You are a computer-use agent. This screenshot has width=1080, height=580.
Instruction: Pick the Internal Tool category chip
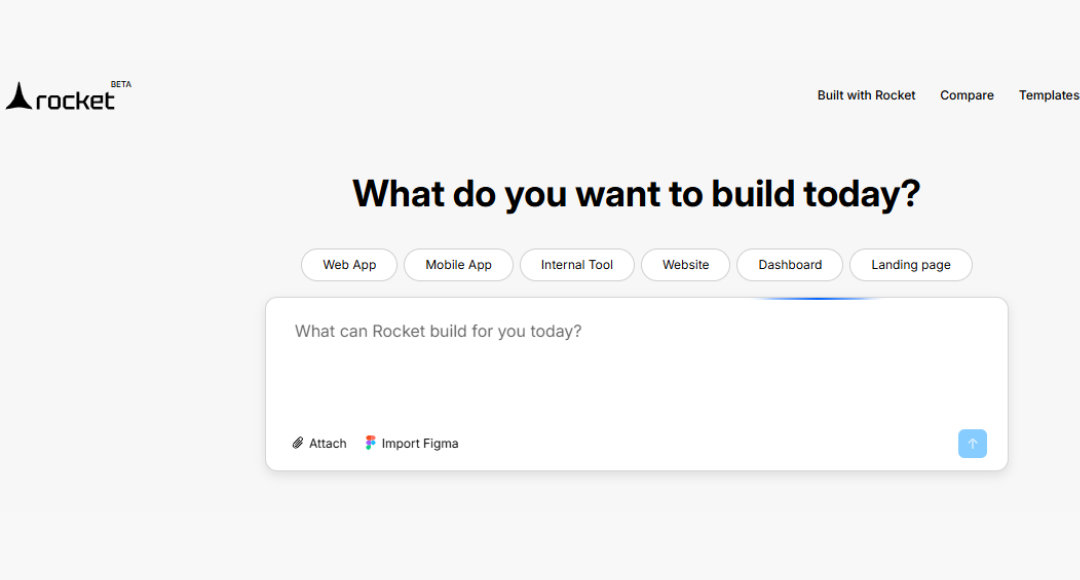tap(577, 265)
